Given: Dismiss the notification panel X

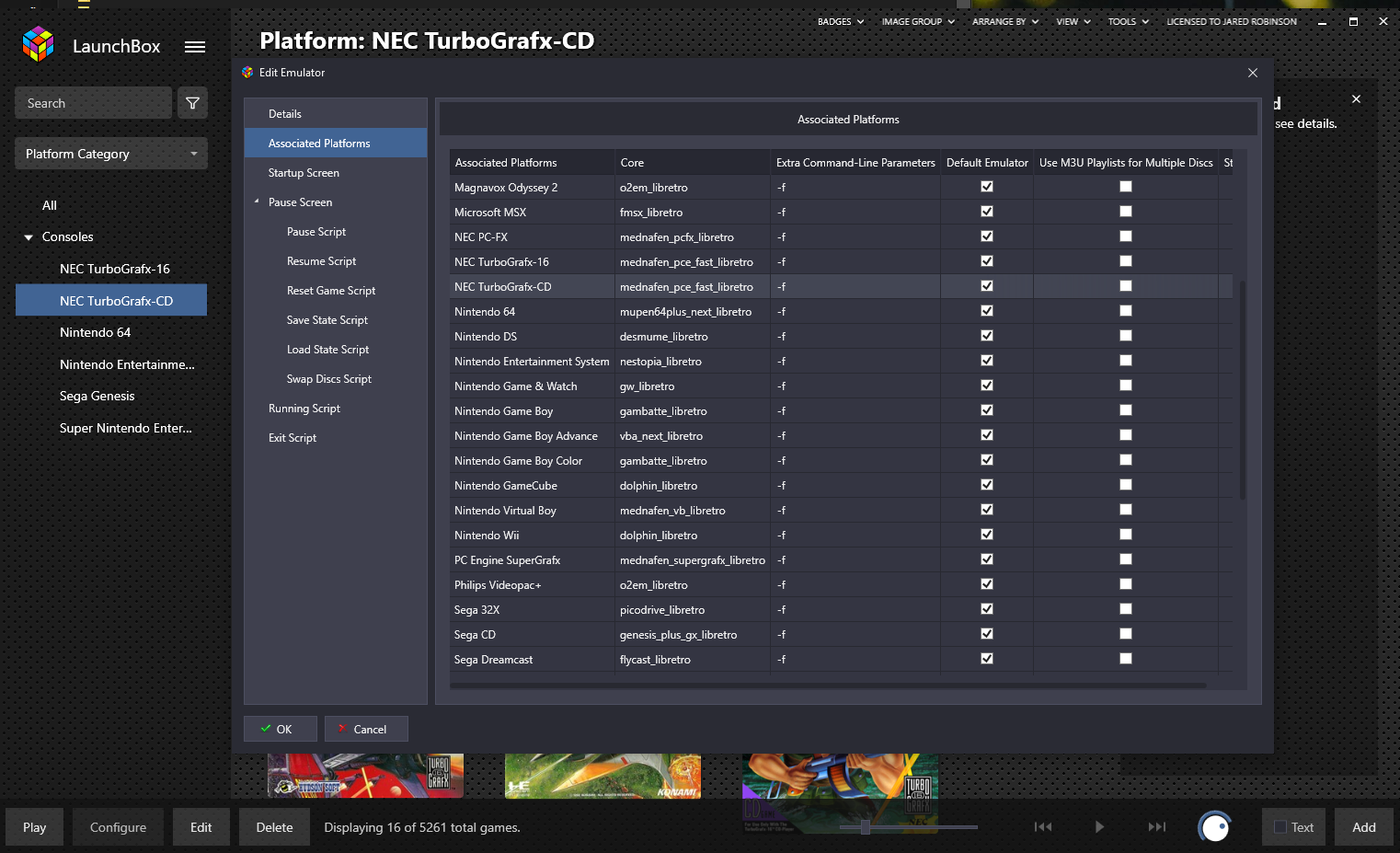Looking at the screenshot, I should (1356, 98).
